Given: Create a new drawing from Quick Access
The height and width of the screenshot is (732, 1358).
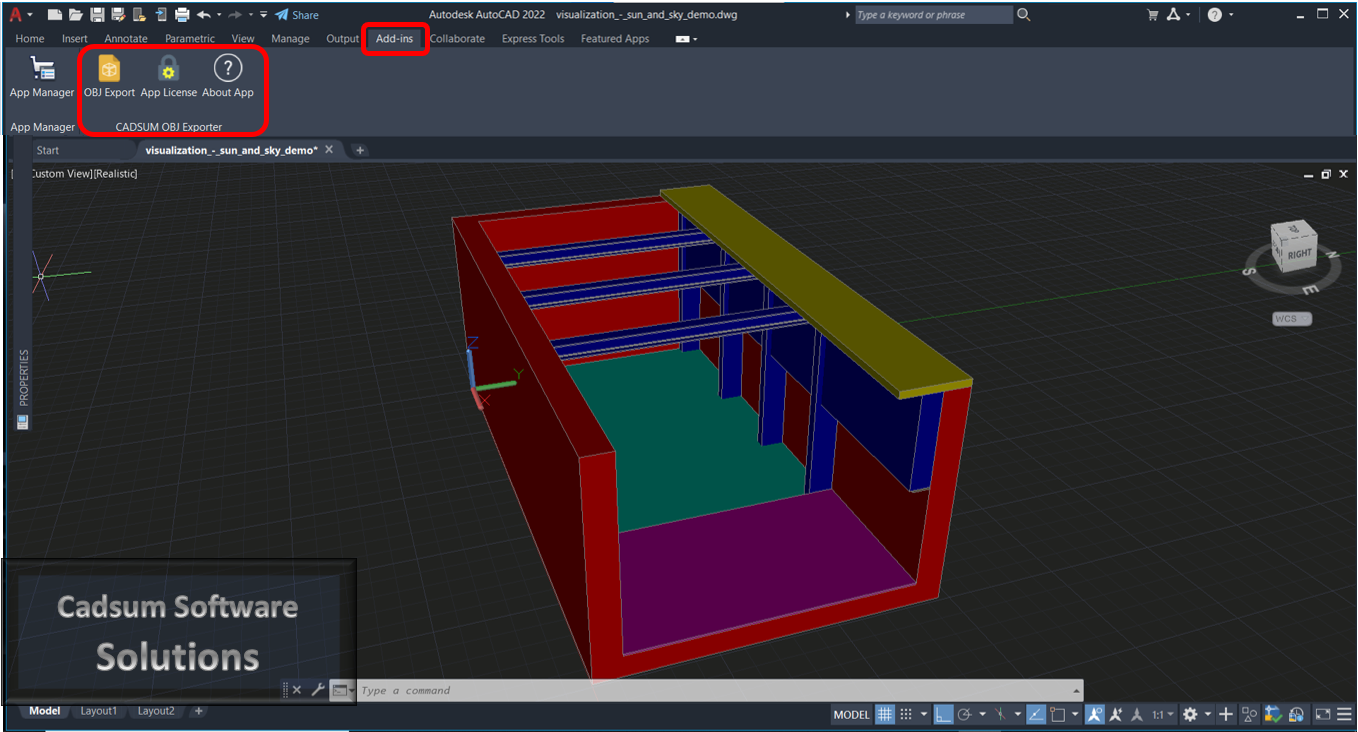Looking at the screenshot, I should point(55,15).
